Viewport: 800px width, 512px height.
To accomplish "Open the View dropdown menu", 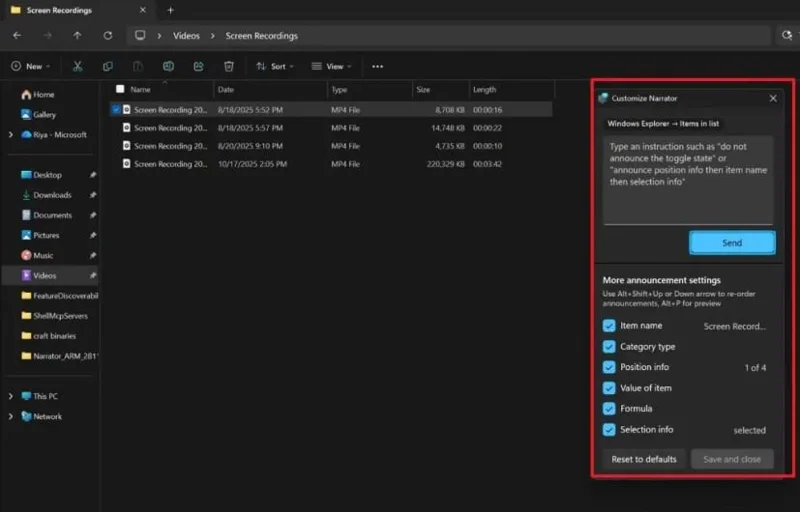I will tap(332, 66).
